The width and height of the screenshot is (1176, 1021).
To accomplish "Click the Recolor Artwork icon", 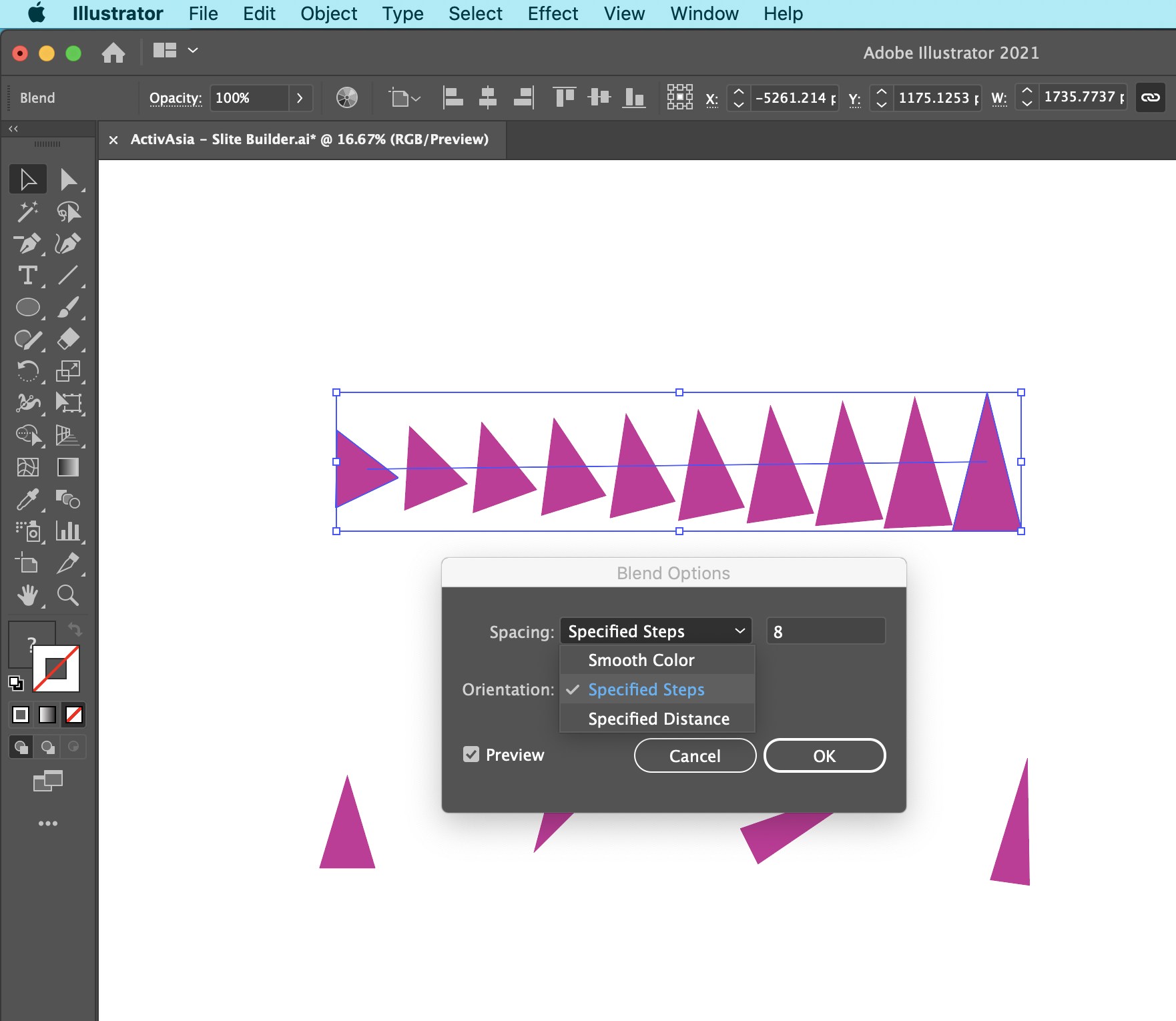I will [346, 98].
